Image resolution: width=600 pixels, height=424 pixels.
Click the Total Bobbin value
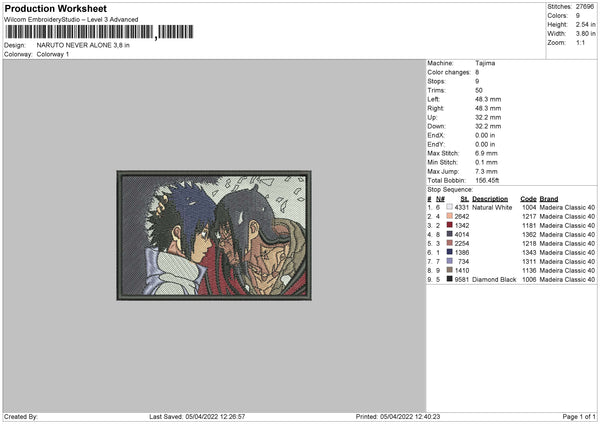(487, 180)
